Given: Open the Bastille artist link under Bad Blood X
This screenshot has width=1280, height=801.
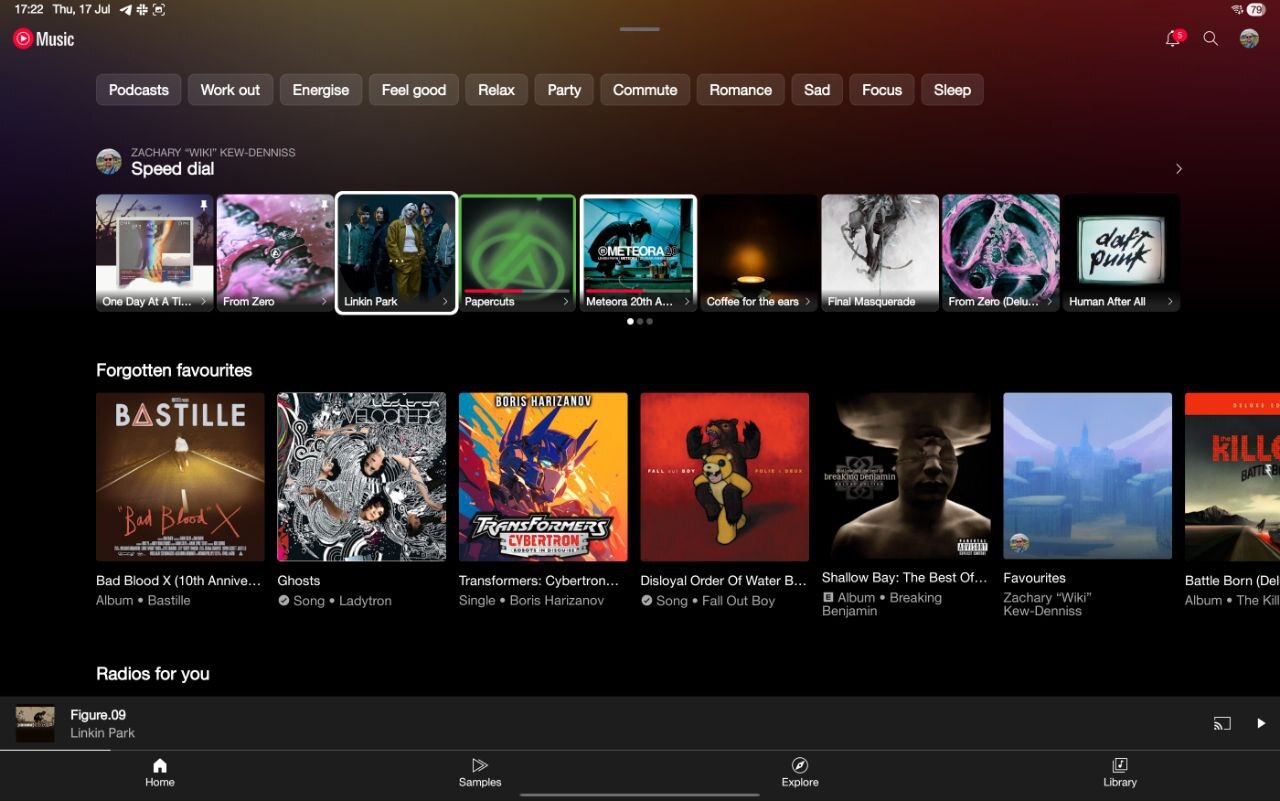Looking at the screenshot, I should click(169, 601).
